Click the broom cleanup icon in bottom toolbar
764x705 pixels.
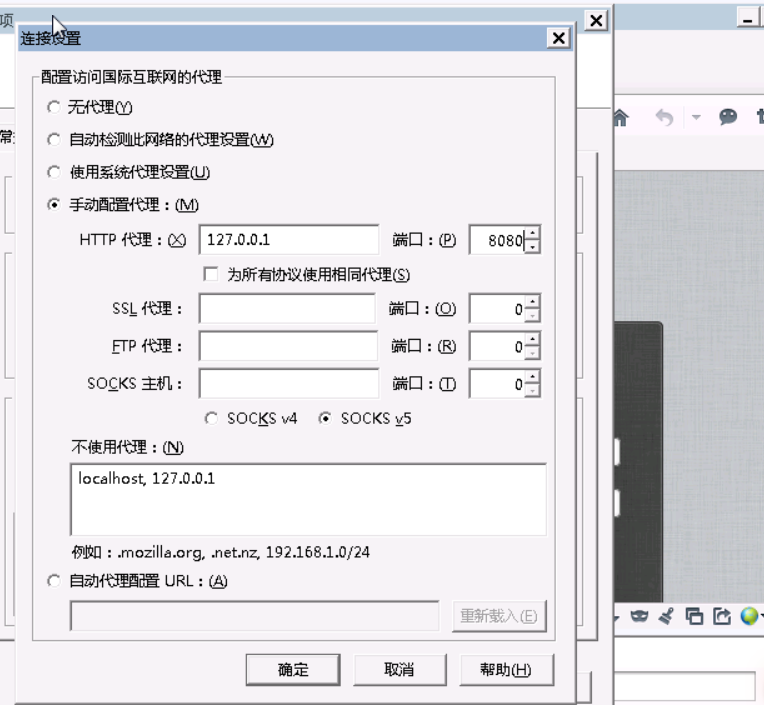pyautogui.click(x=666, y=616)
